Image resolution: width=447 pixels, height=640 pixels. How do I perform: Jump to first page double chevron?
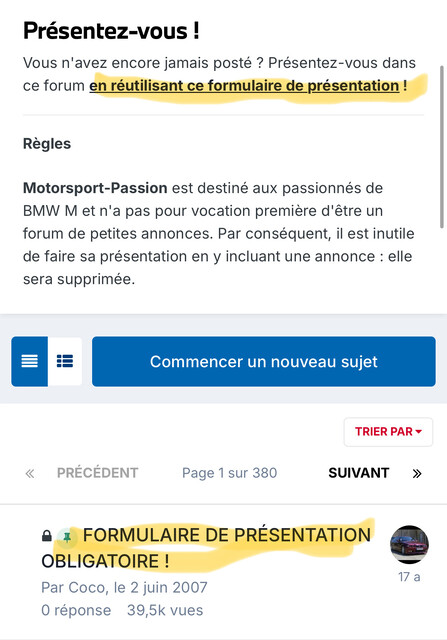(30, 473)
